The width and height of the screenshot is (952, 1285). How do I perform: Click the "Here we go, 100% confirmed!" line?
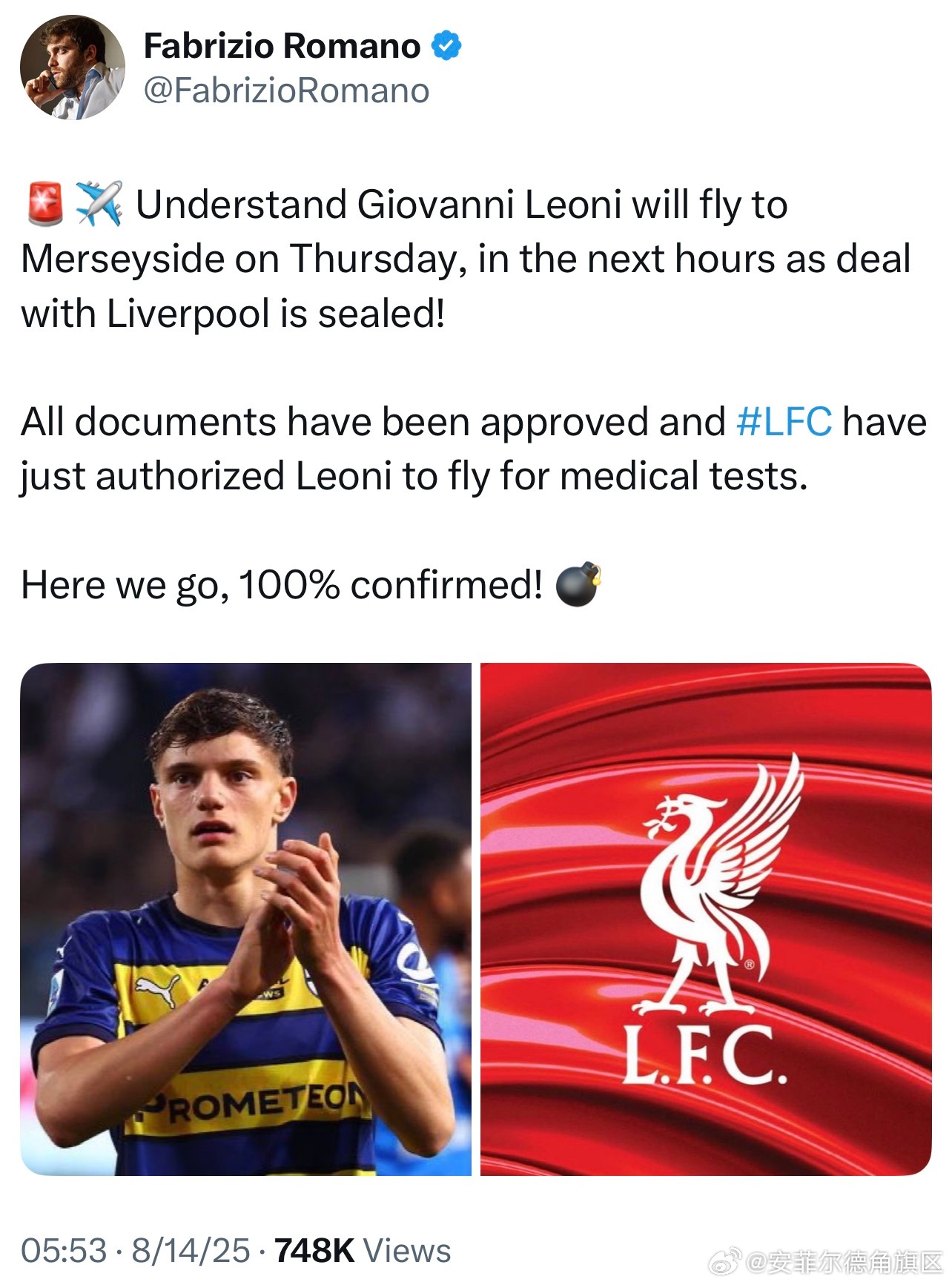(x=282, y=585)
